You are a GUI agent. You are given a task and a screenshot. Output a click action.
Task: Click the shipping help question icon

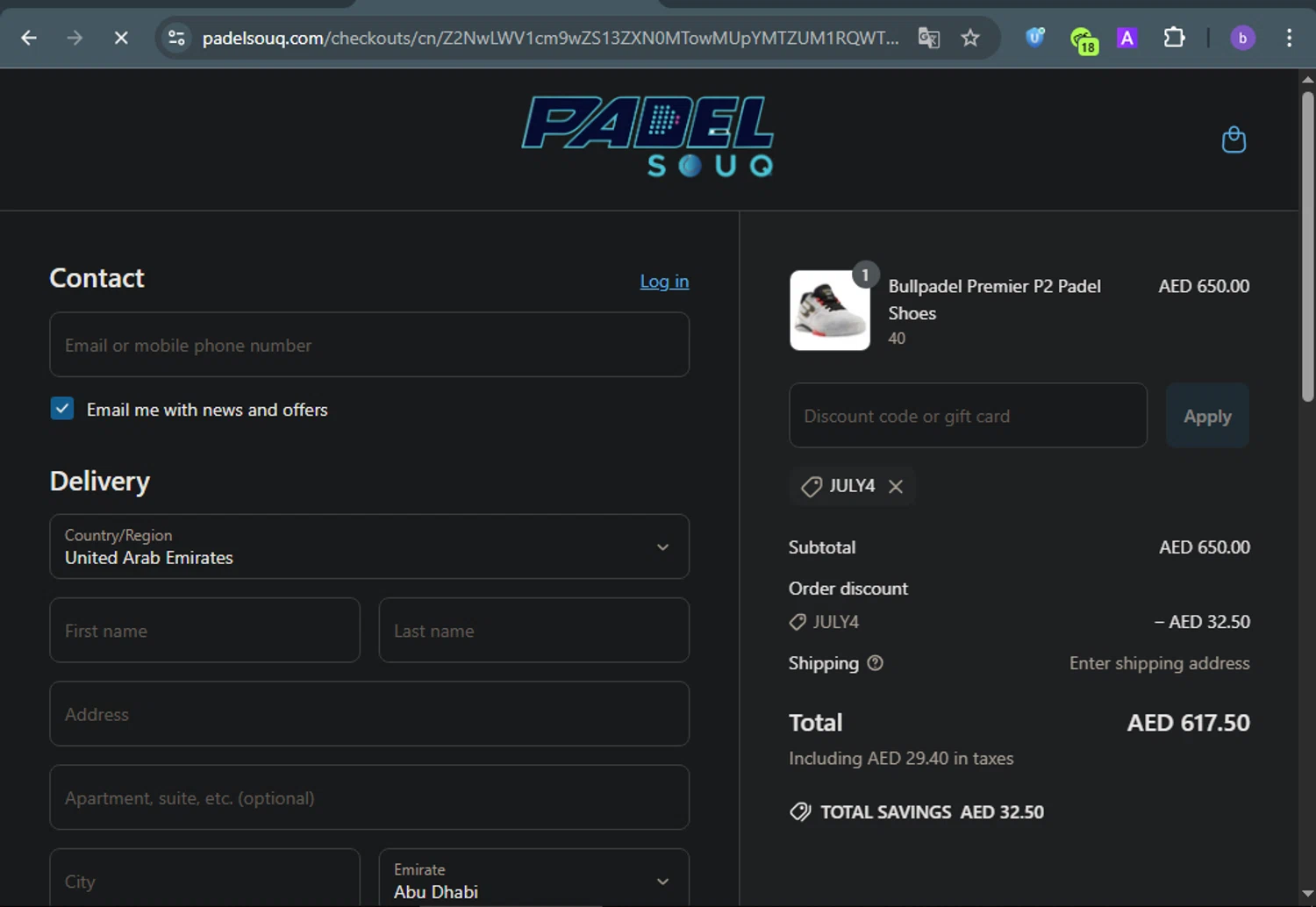(875, 663)
